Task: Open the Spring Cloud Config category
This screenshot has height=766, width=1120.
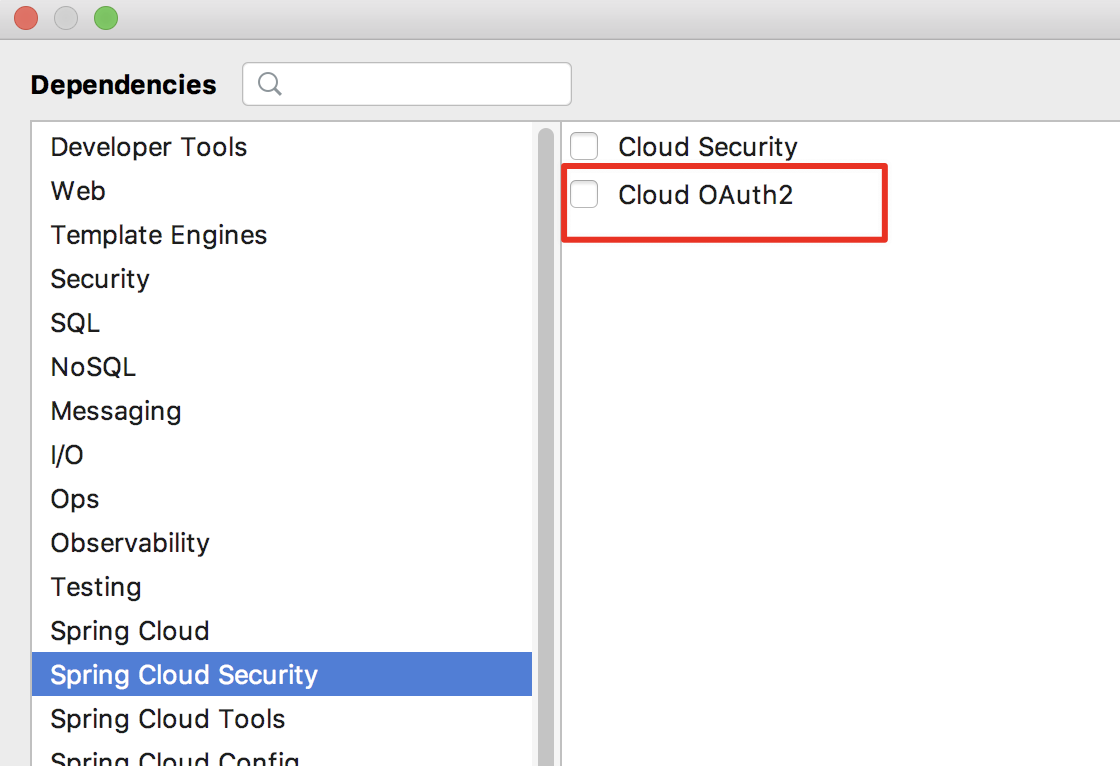Action: (x=173, y=758)
